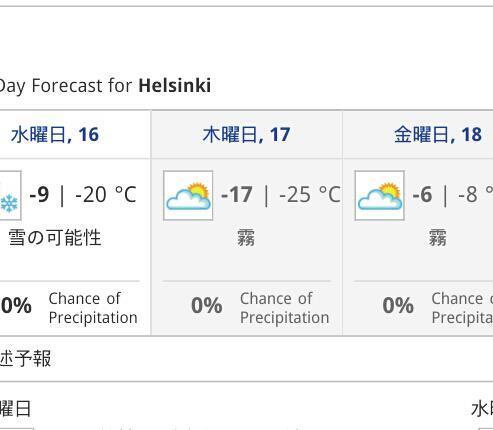Click the Helsinki forecast heading

tap(105, 86)
